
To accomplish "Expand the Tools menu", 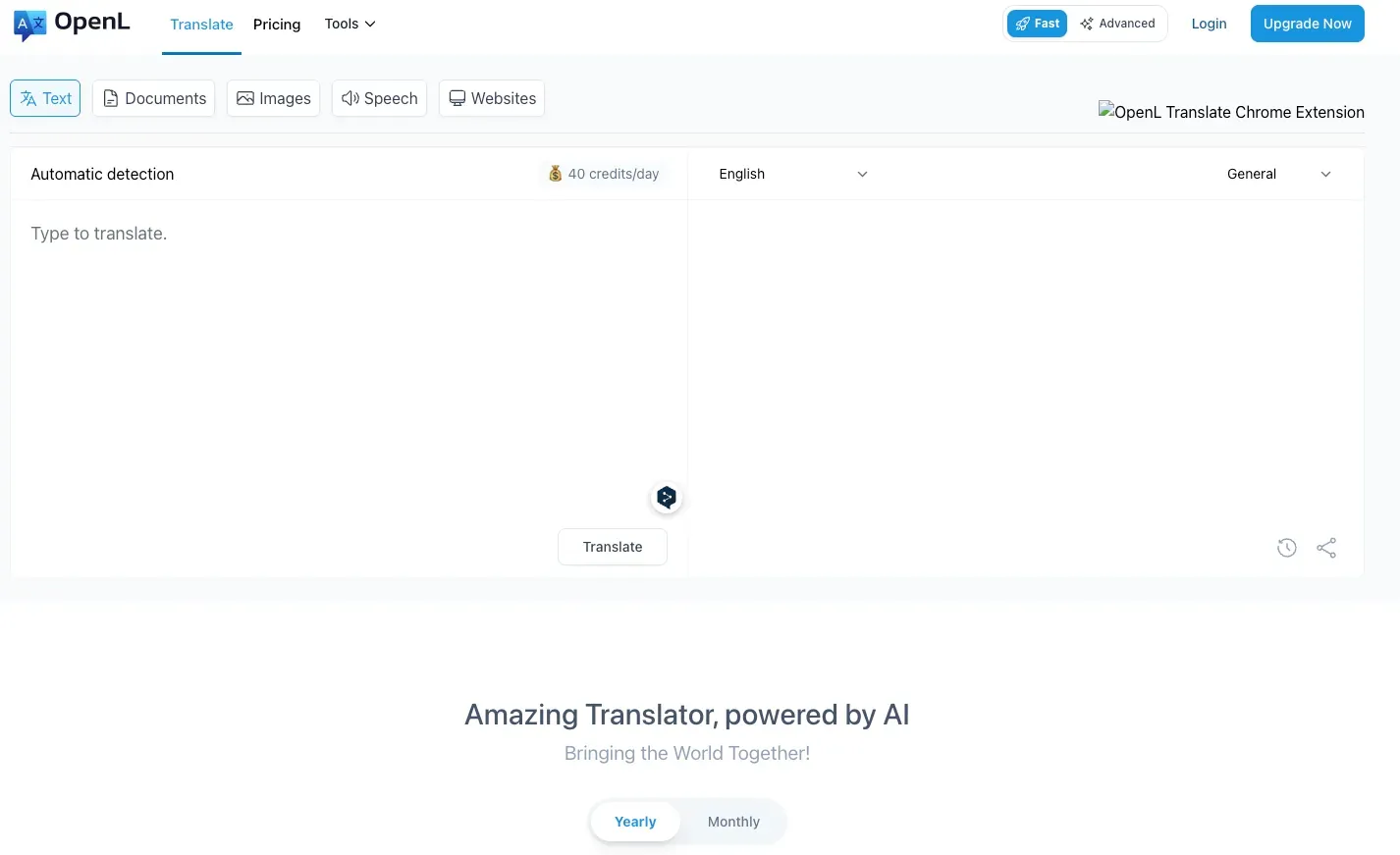I will [350, 24].
